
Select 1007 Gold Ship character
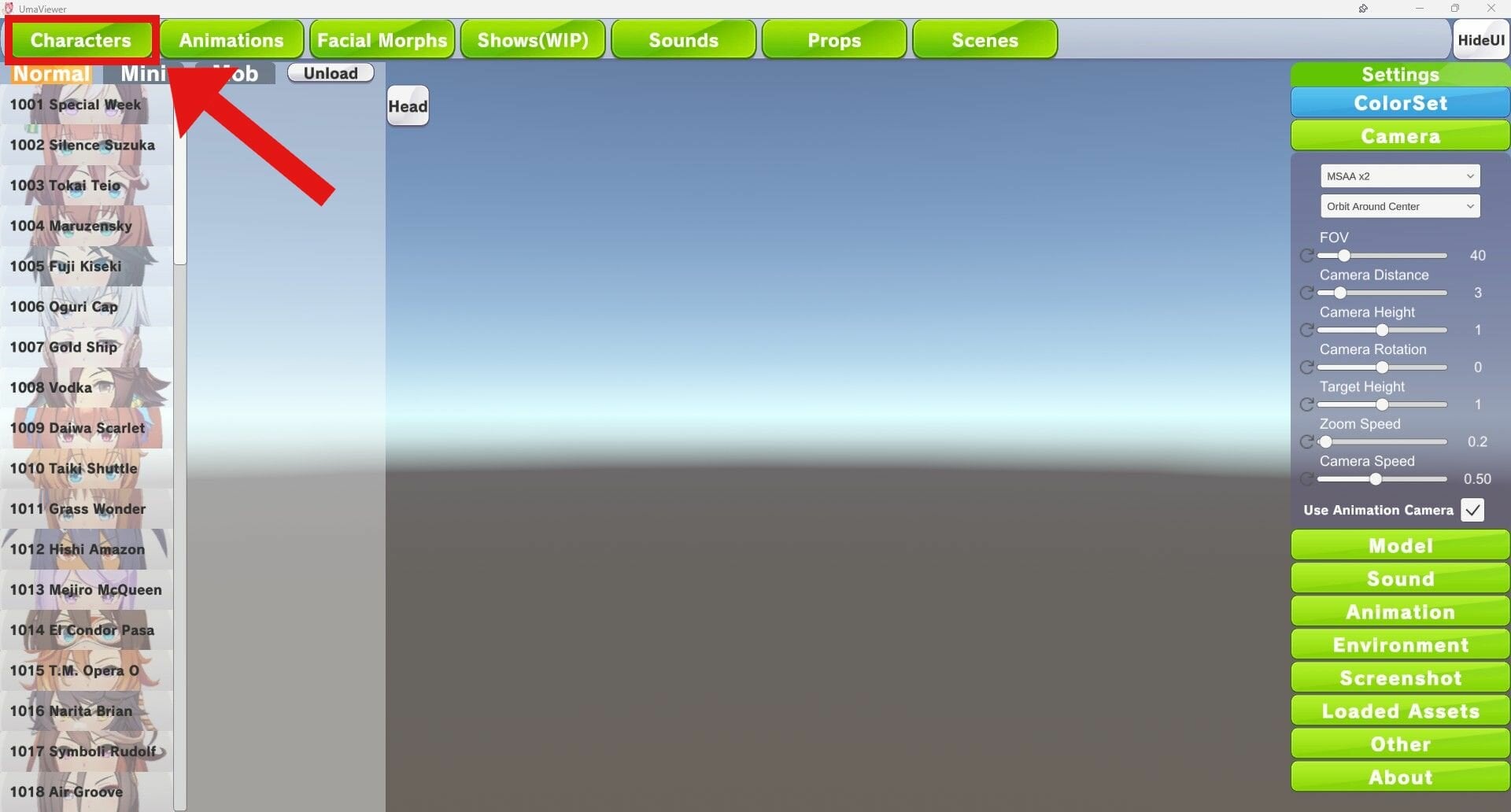point(87,347)
